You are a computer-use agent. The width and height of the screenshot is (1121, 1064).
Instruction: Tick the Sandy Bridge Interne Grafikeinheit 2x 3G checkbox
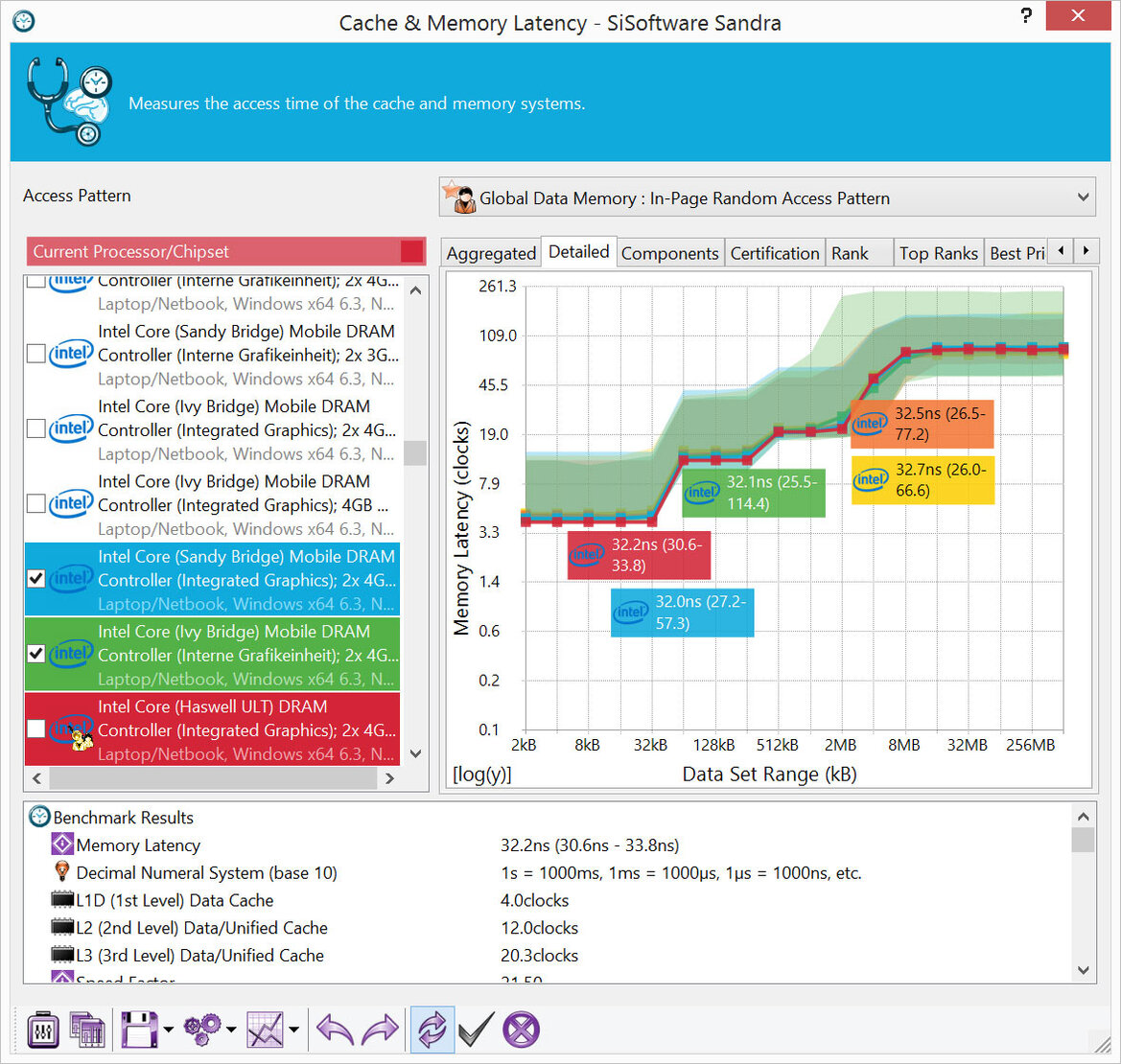pyautogui.click(x=35, y=354)
